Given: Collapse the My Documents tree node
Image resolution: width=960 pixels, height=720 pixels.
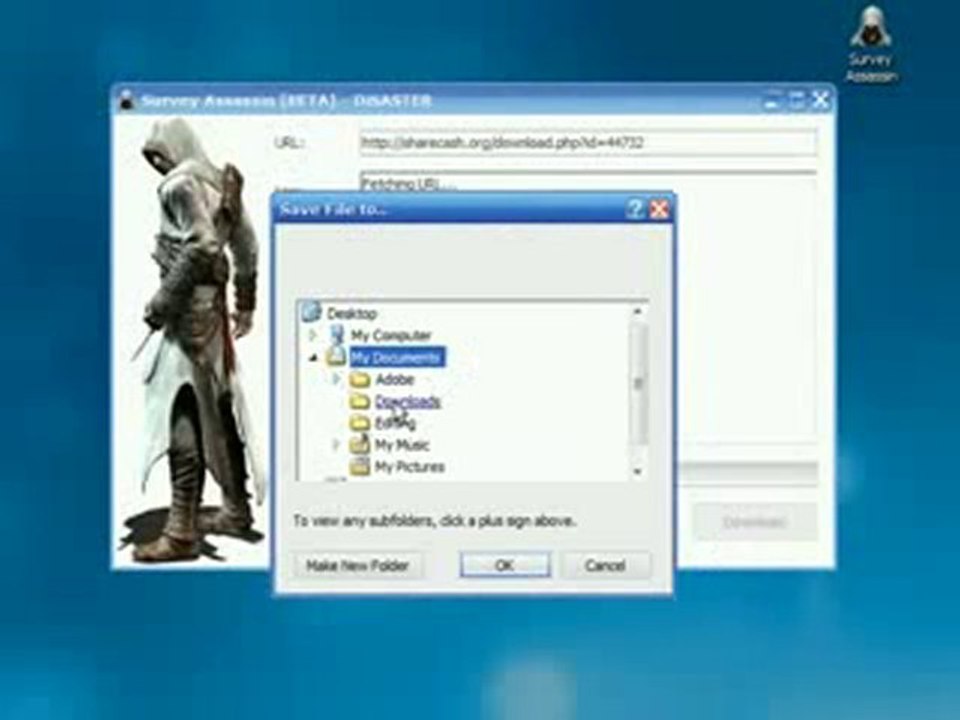Looking at the screenshot, I should [313, 357].
